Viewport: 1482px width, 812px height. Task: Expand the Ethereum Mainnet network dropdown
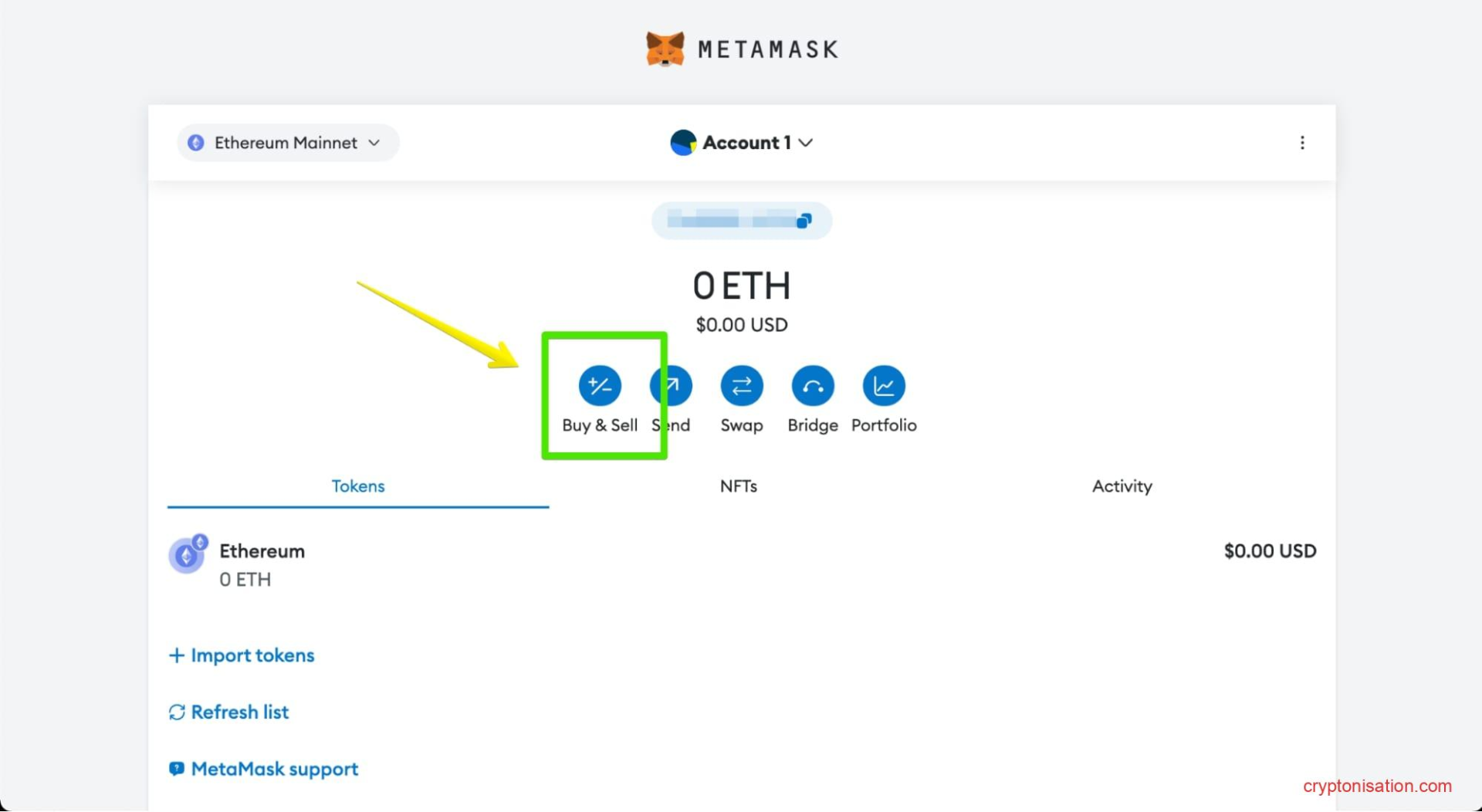(287, 143)
